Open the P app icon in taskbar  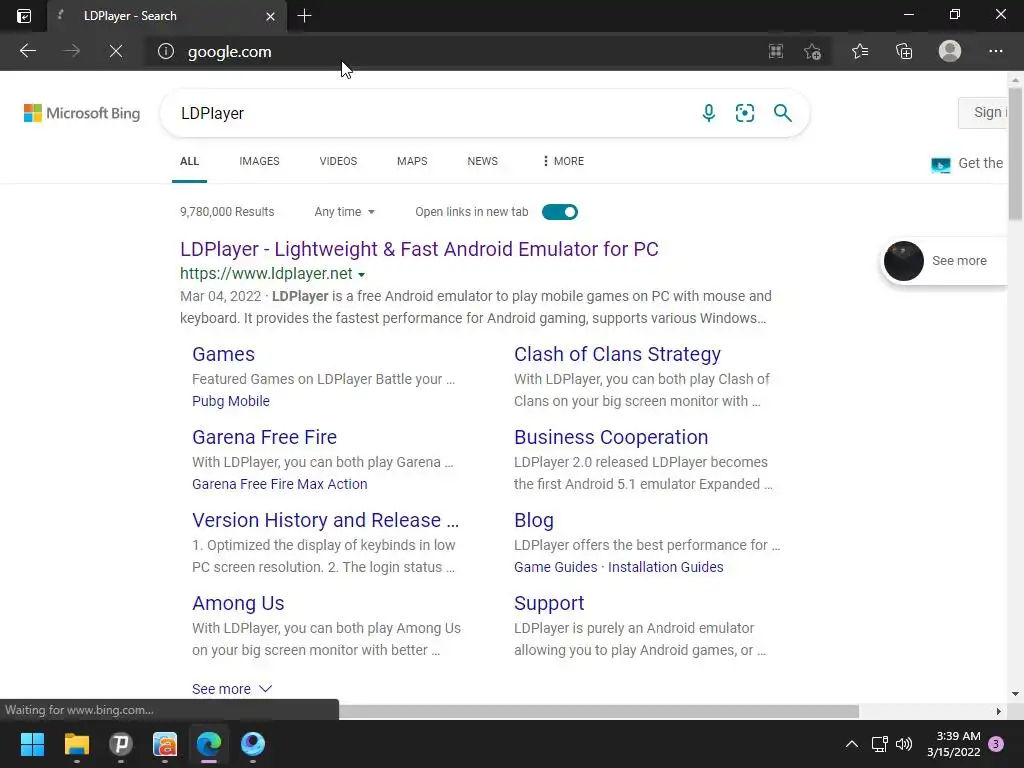(x=121, y=744)
